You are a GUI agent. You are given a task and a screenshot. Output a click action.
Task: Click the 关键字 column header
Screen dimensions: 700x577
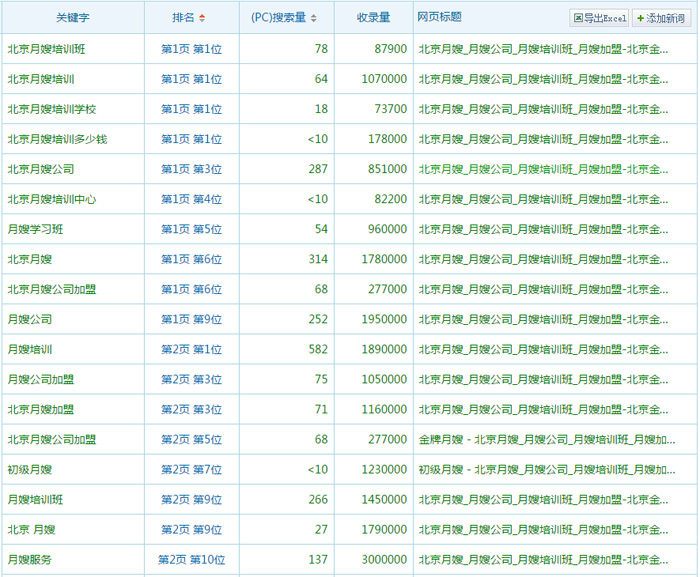pos(72,18)
